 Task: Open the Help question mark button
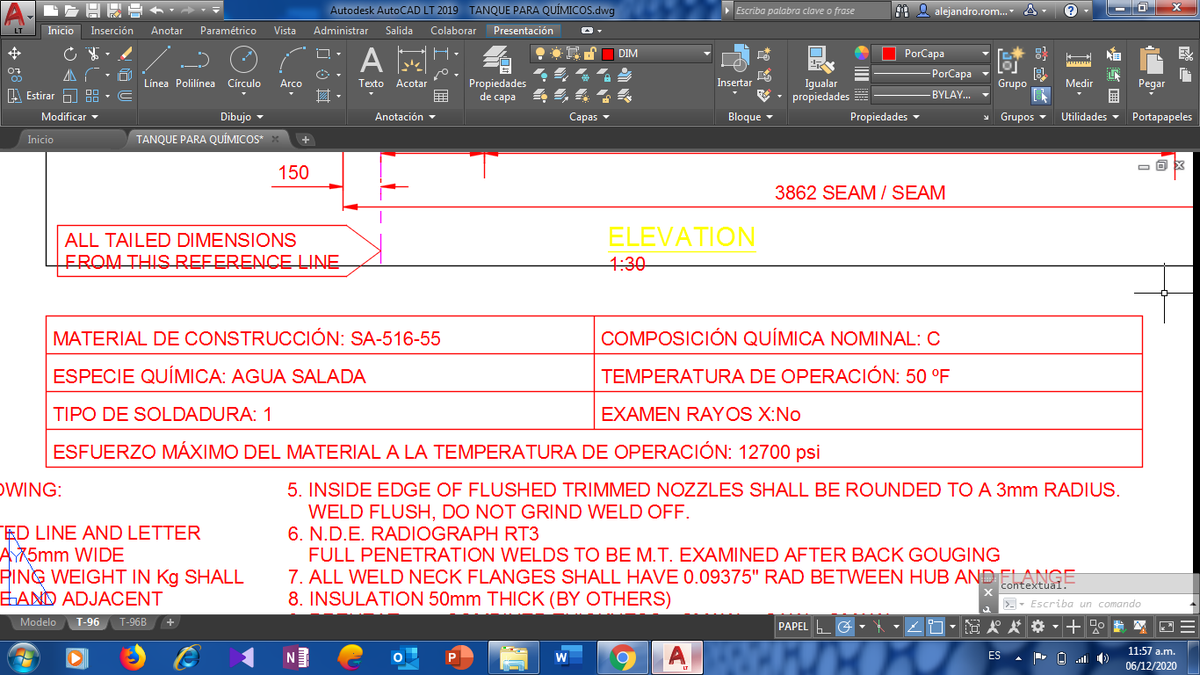pos(1071,11)
